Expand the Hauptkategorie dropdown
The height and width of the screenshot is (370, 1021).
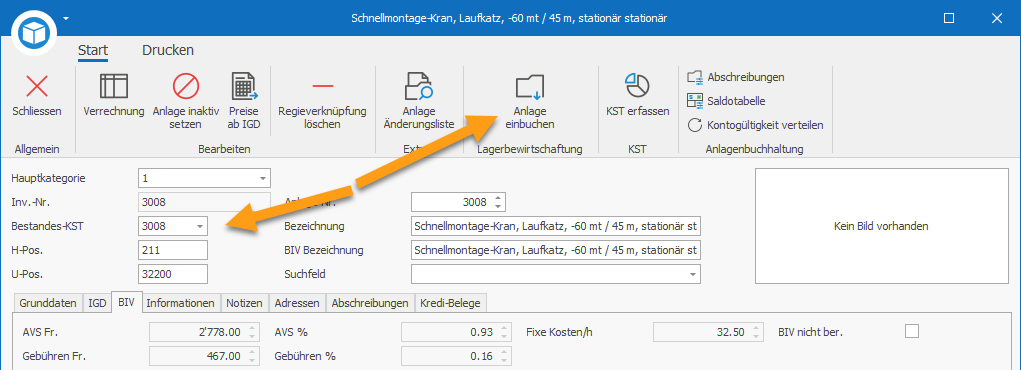point(262,178)
